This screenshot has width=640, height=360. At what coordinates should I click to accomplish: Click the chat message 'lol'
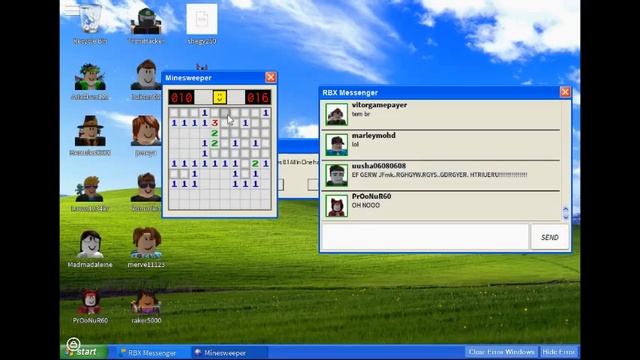coord(355,144)
